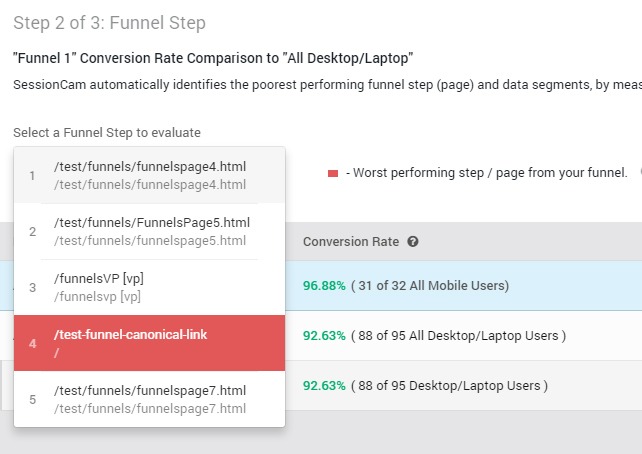
Task: Select funnel step 1 funnelspage4.html
Action: click(149, 175)
